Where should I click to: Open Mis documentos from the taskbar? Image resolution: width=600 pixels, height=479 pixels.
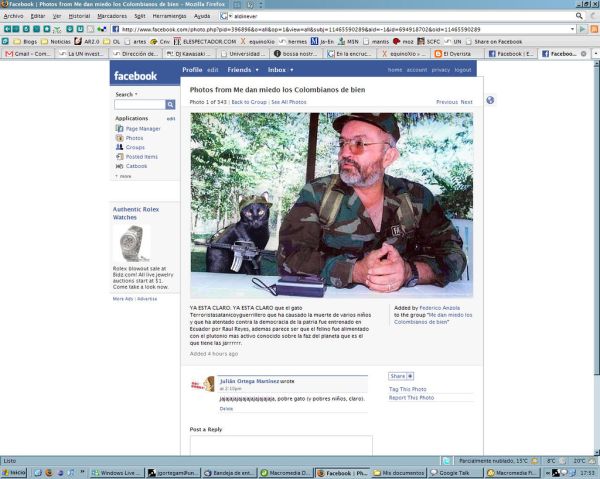(x=399, y=473)
